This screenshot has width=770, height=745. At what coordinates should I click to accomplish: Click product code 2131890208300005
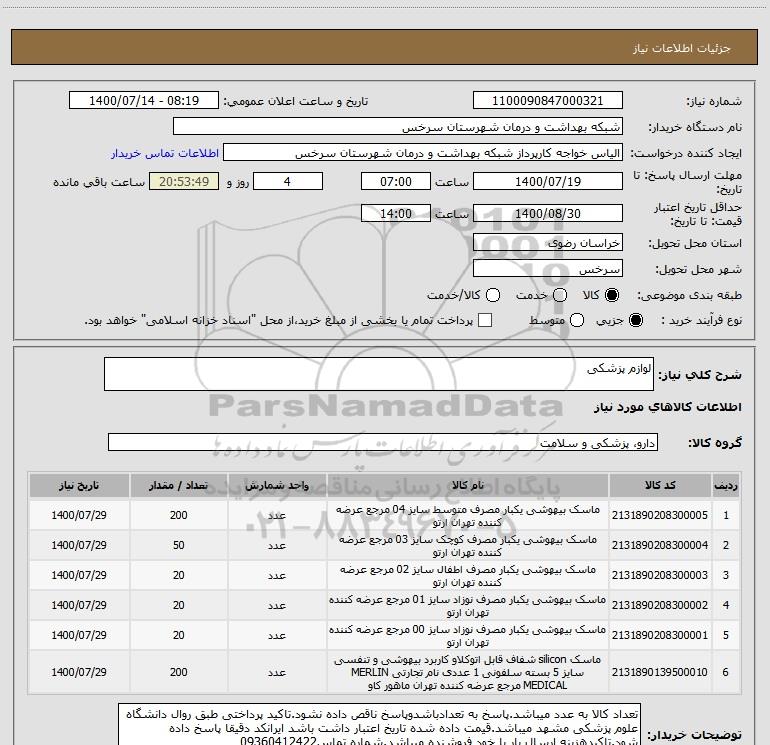[660, 515]
